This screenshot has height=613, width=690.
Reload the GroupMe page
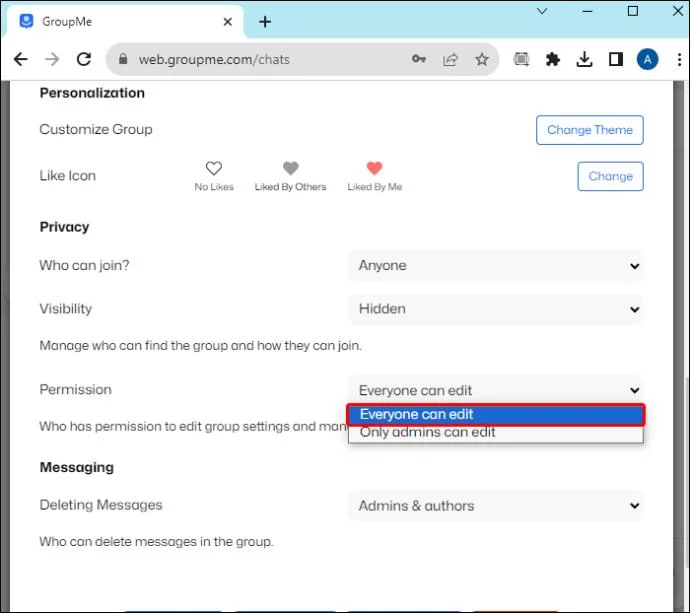click(x=84, y=59)
